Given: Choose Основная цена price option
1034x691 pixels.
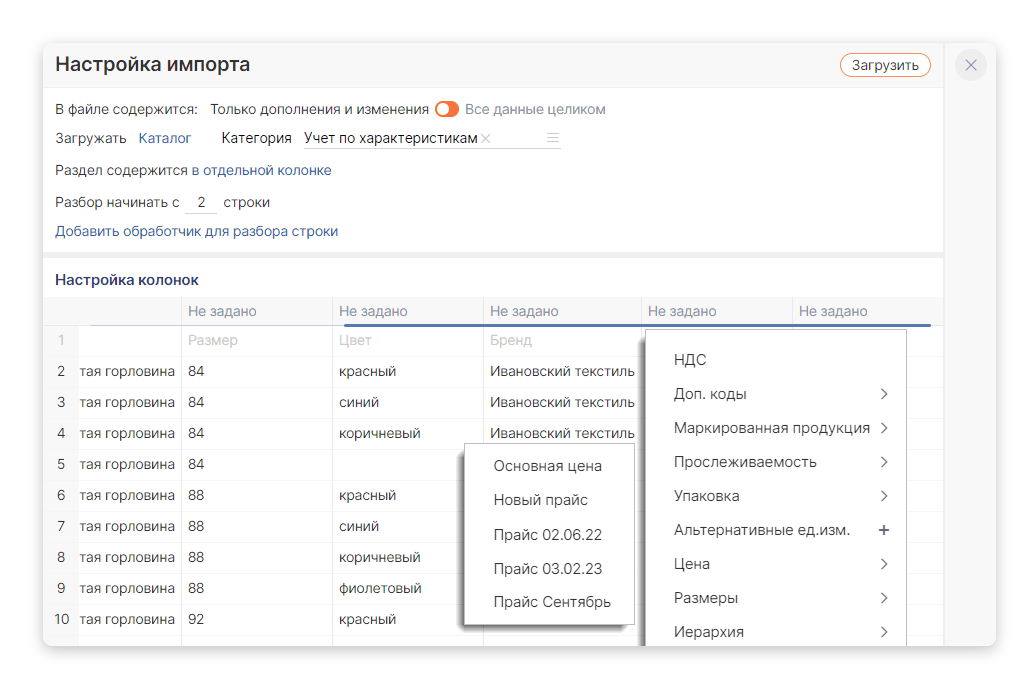Looking at the screenshot, I should tap(547, 466).
